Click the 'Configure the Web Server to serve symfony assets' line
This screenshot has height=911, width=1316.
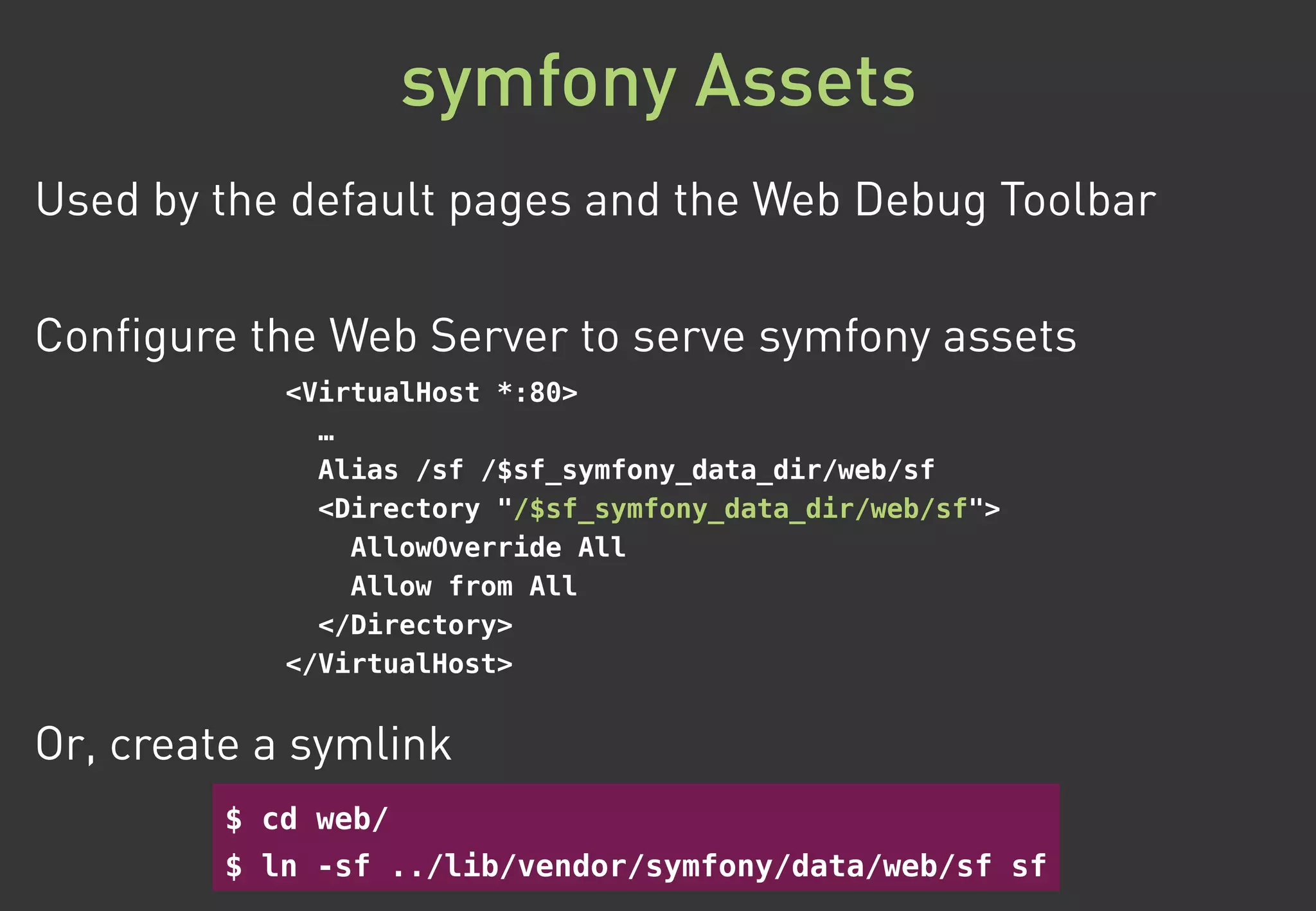pyautogui.click(x=556, y=337)
